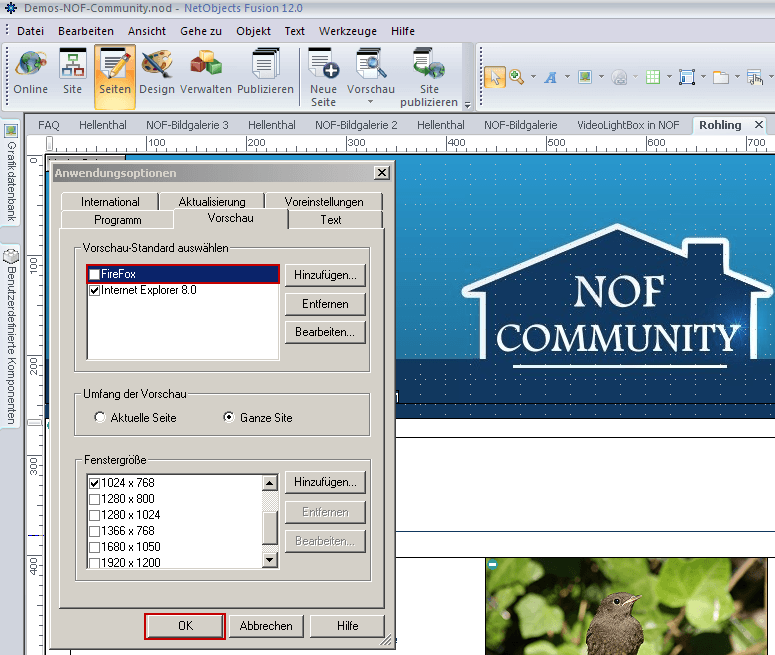775x655 pixels.
Task: Uncheck Internet Explorer 8.0 checkbox
Action: 94,290
